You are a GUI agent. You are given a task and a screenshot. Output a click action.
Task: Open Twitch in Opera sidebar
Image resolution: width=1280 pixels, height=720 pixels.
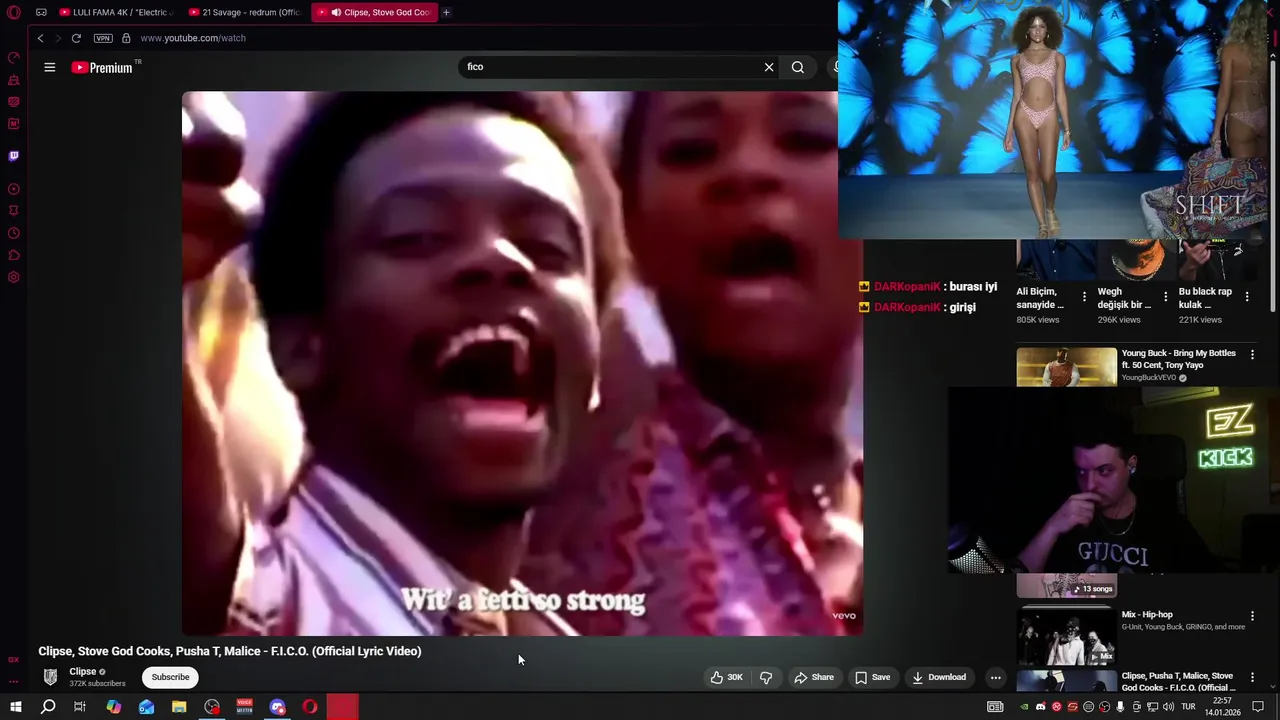[14, 156]
